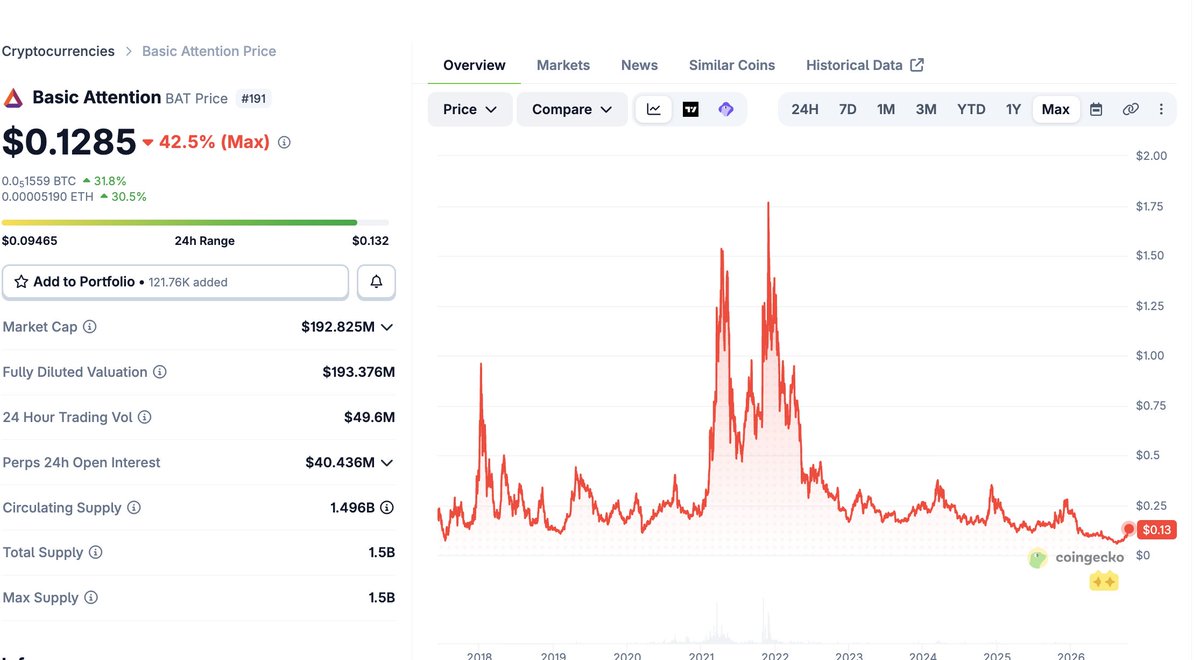Click the price alert bell icon
1200x660 pixels.
coord(377,282)
